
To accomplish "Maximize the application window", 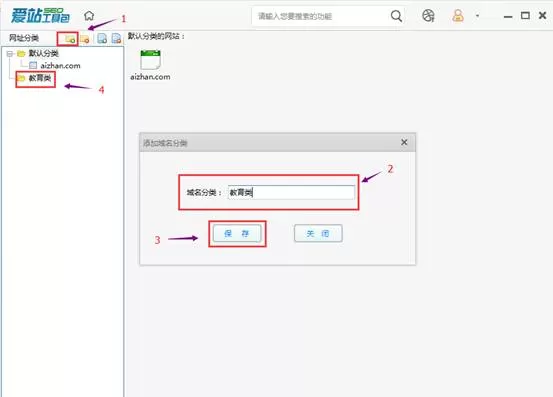I will [x=525, y=16].
